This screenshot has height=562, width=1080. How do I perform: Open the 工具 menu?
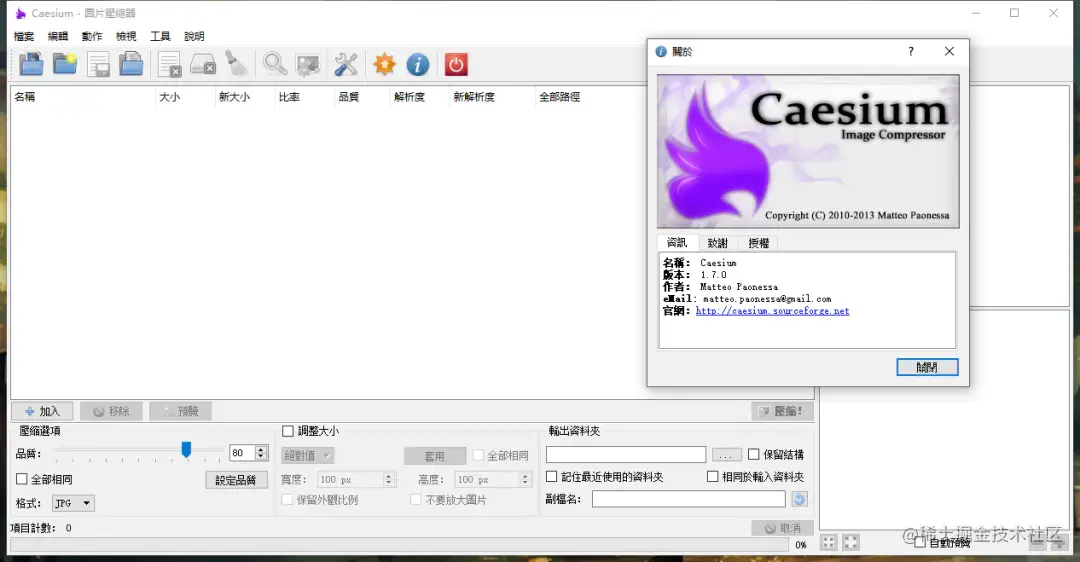click(160, 36)
